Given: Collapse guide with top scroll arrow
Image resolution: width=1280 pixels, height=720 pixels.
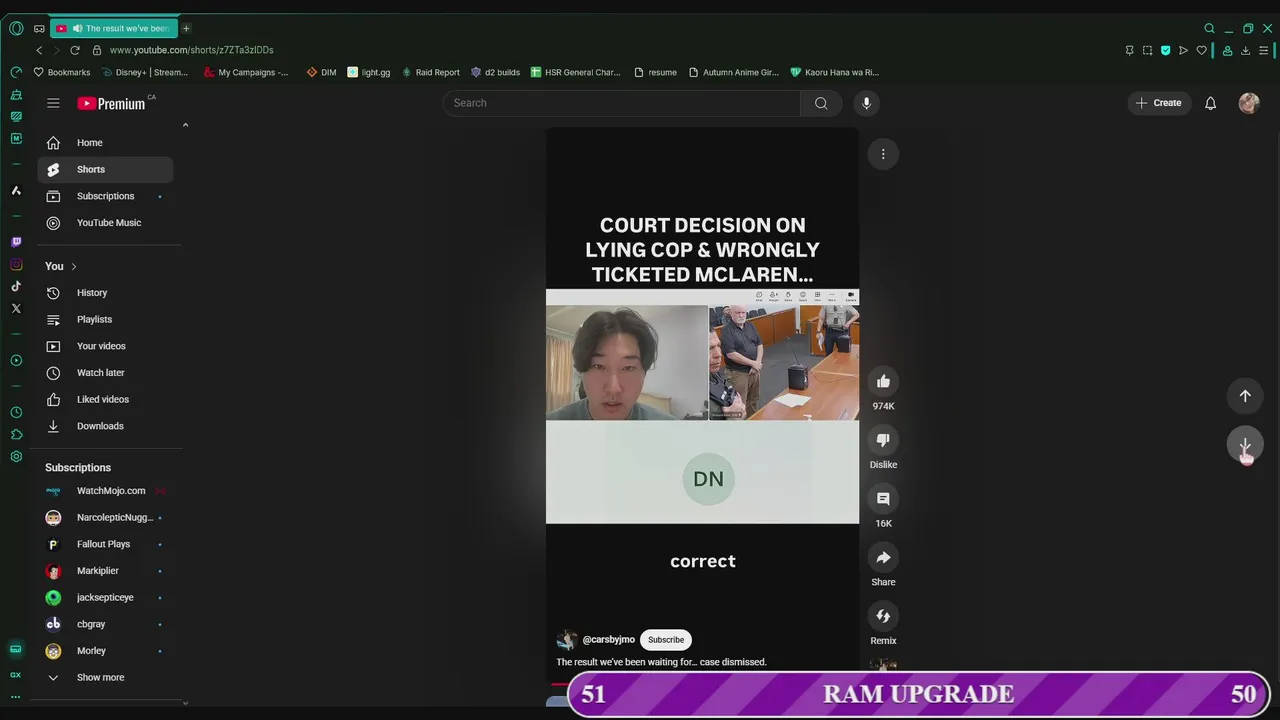Looking at the screenshot, I should [185, 125].
